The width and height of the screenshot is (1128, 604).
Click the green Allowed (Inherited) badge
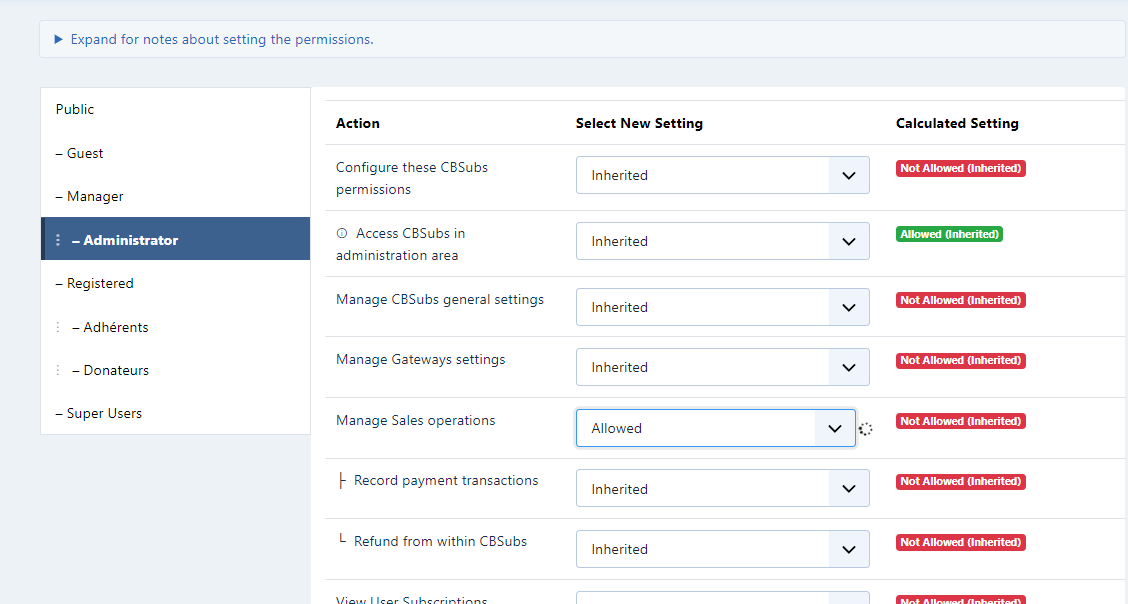point(949,234)
